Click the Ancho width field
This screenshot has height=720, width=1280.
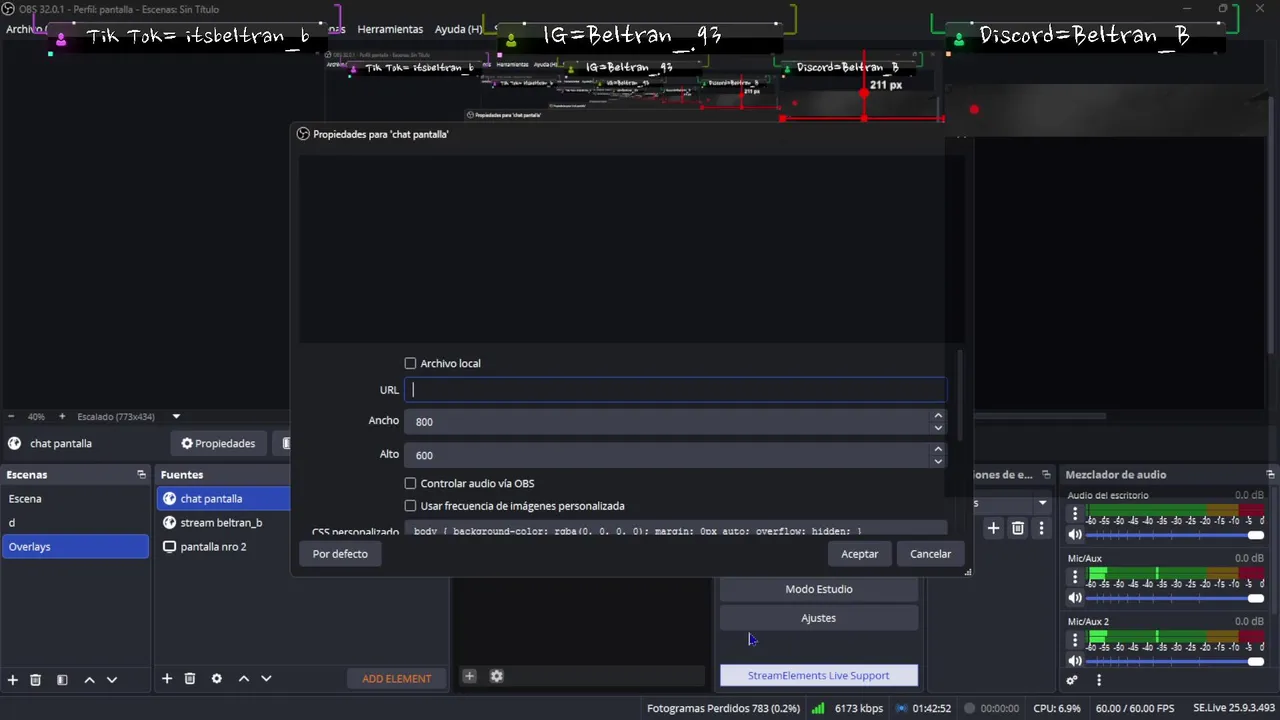click(667, 422)
